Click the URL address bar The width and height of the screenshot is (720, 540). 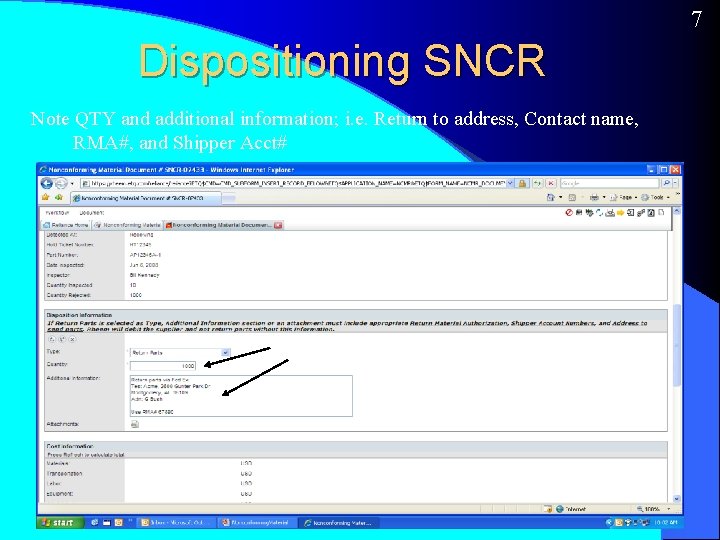tap(293, 183)
